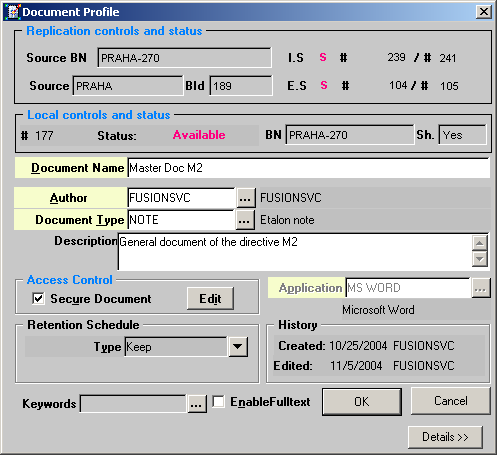
Task: Uncheck the Secure Document checkbox
Action: pyautogui.click(x=38, y=298)
